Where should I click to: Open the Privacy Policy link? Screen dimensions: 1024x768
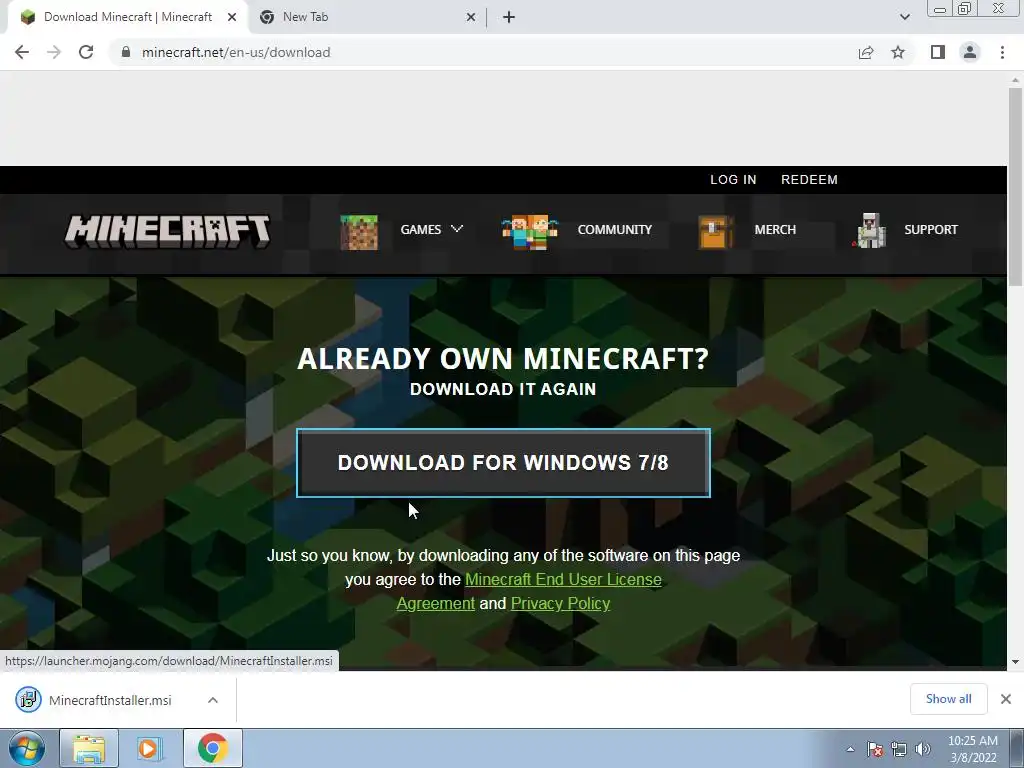[560, 603]
